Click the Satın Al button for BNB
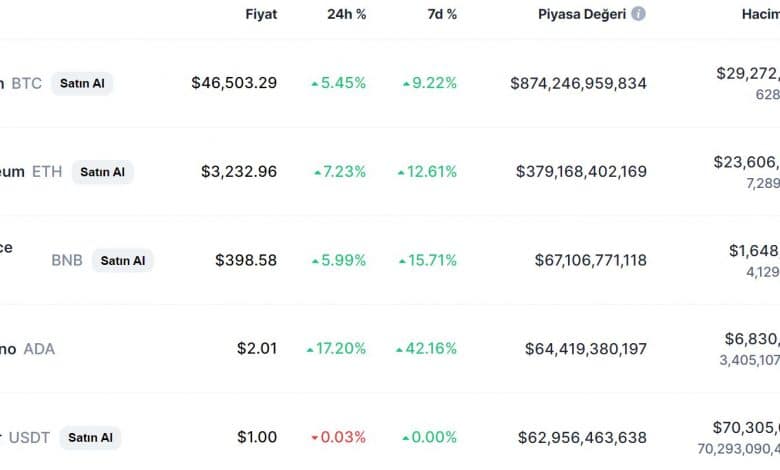The width and height of the screenshot is (780, 470). coord(123,261)
